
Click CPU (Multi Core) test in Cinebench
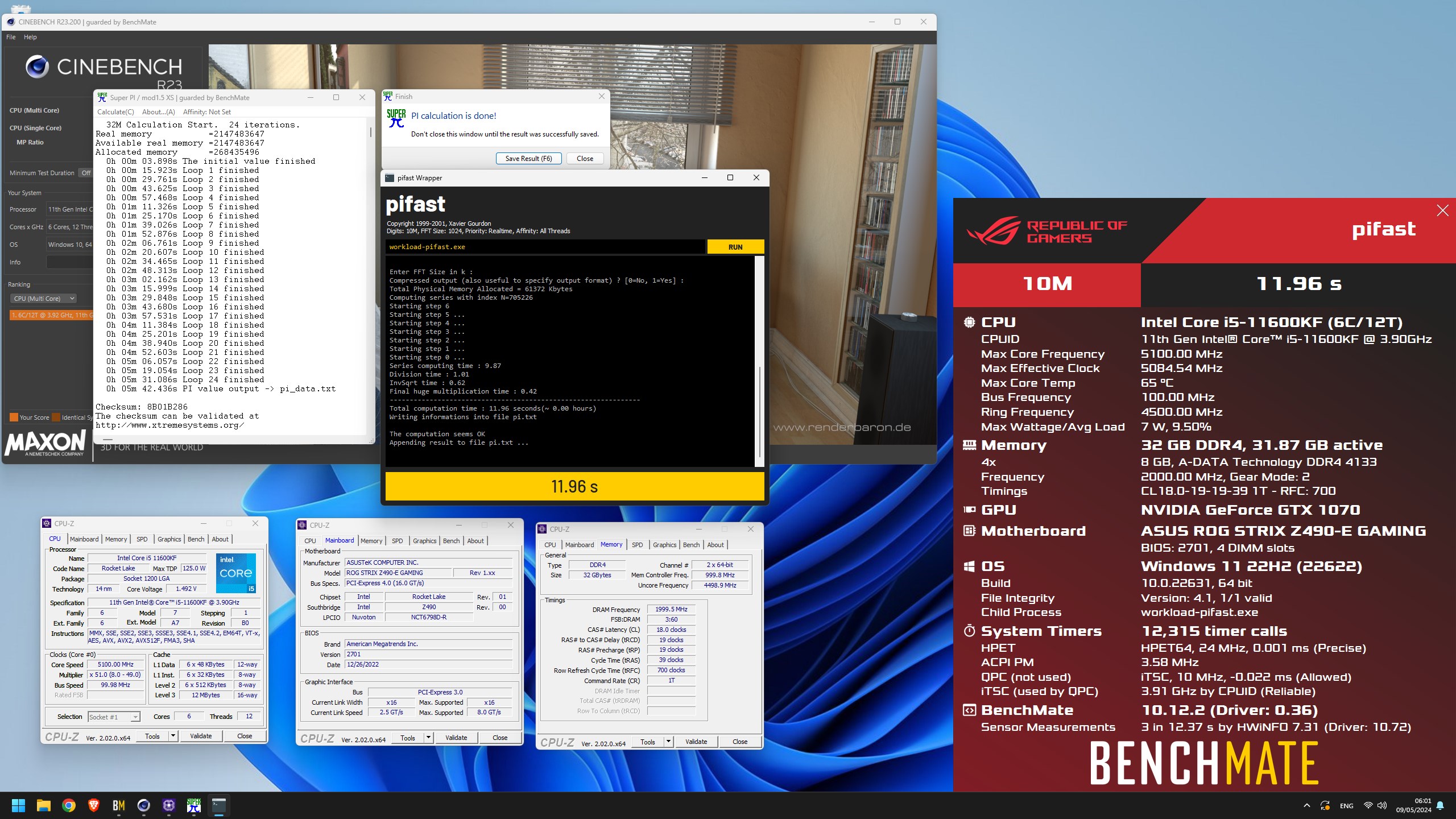pyautogui.click(x=34, y=110)
